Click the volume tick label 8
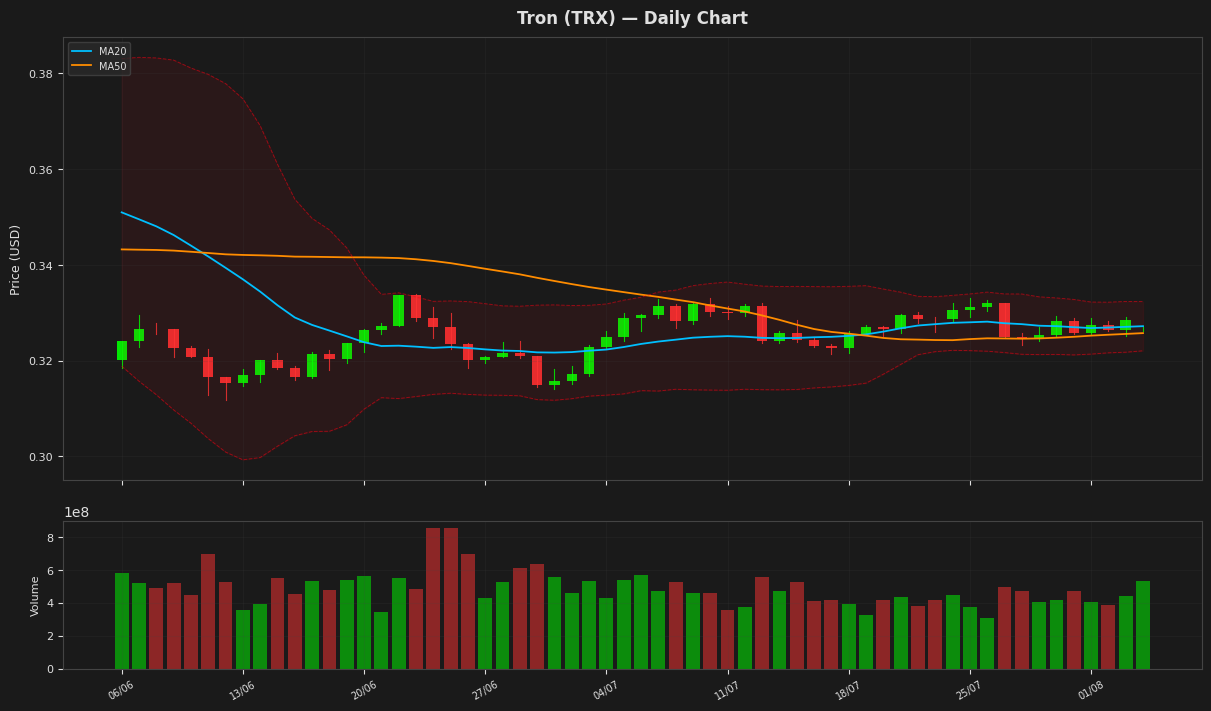The image size is (1211, 711). (50, 538)
